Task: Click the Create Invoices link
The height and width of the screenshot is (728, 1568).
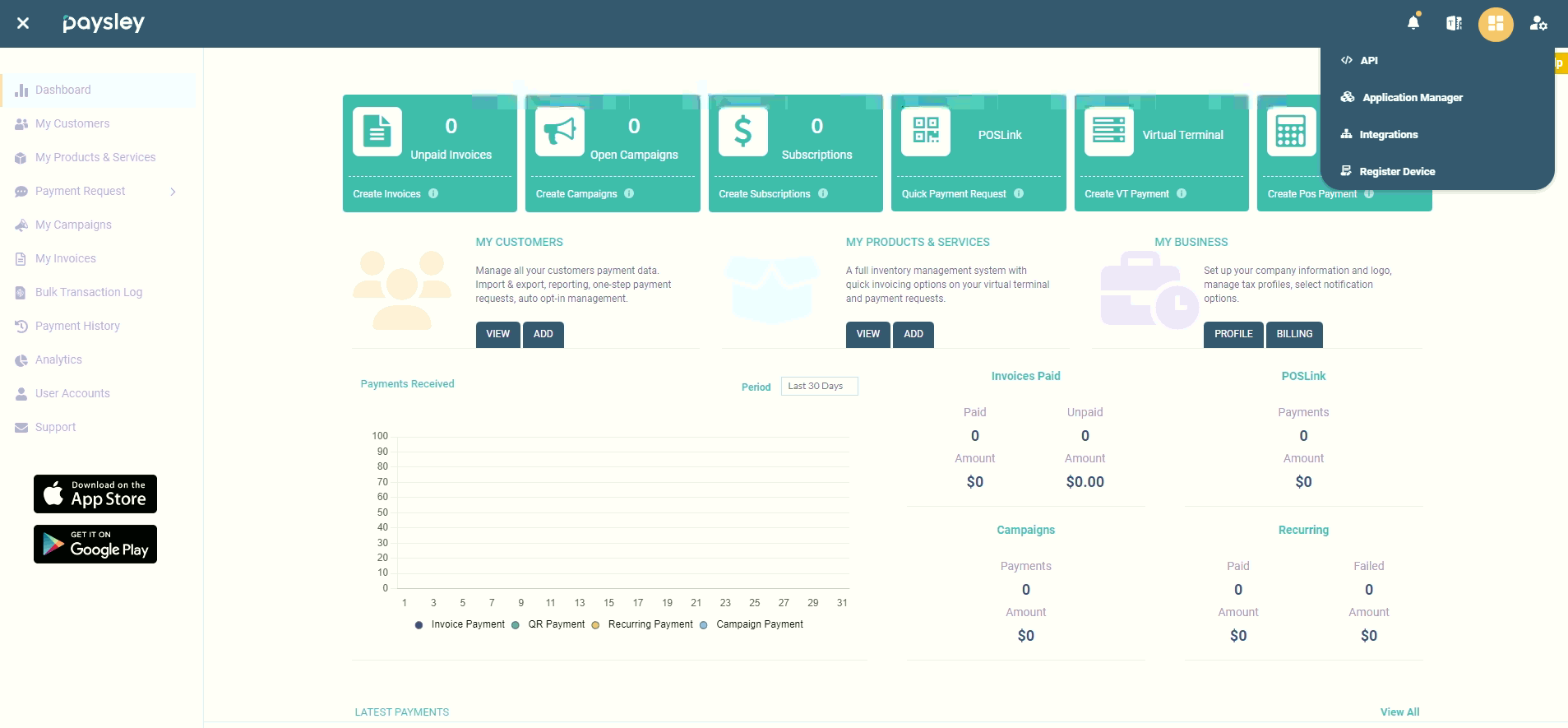Action: tap(386, 194)
